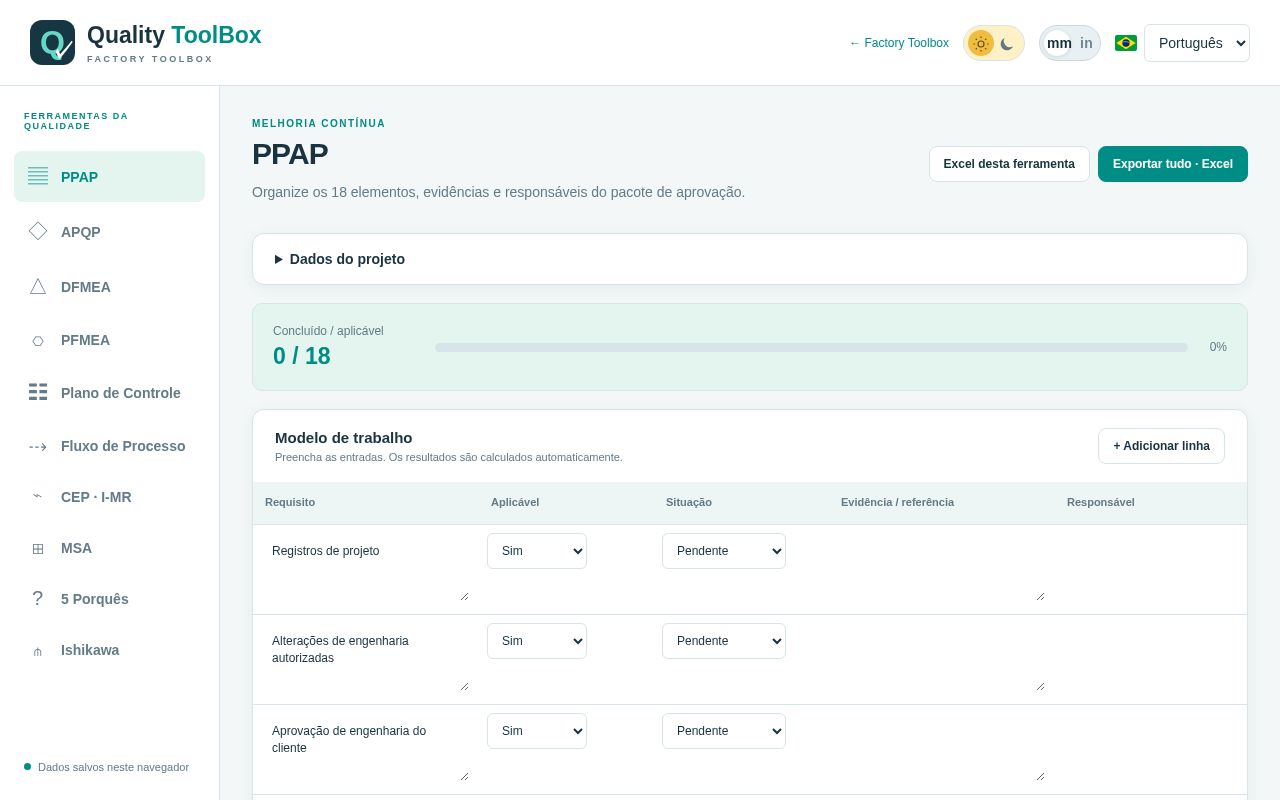Click the Quality ToolBox logo icon
The width and height of the screenshot is (1280, 800).
coord(52,43)
